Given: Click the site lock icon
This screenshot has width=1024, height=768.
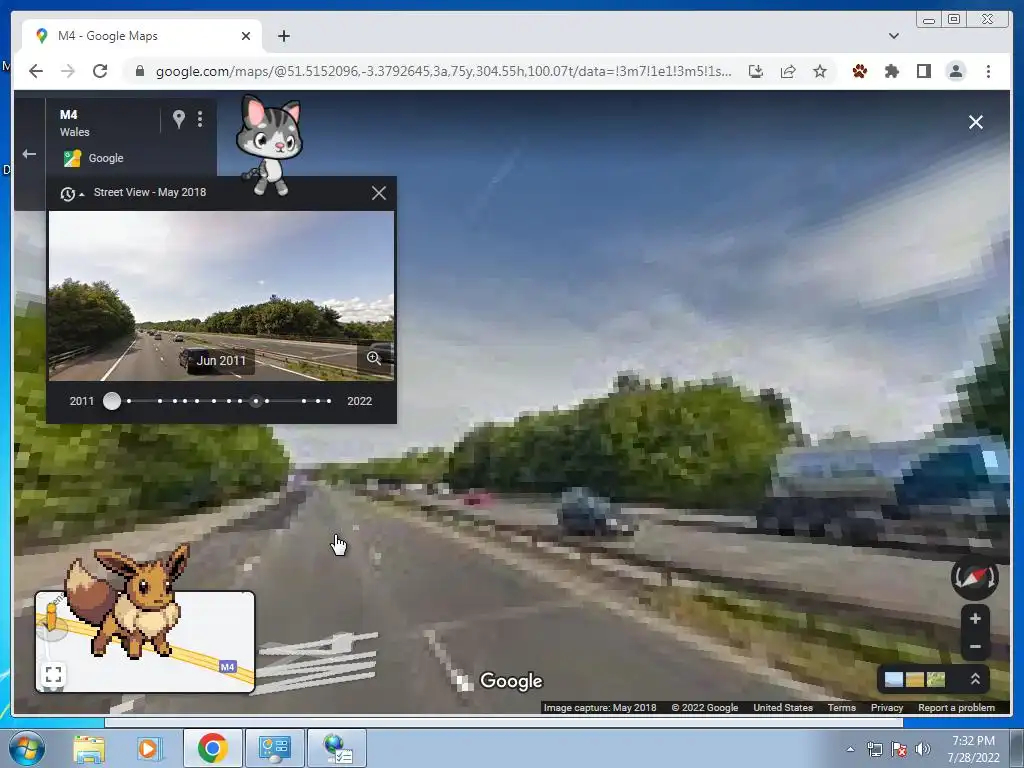Looking at the screenshot, I should coord(140,71).
